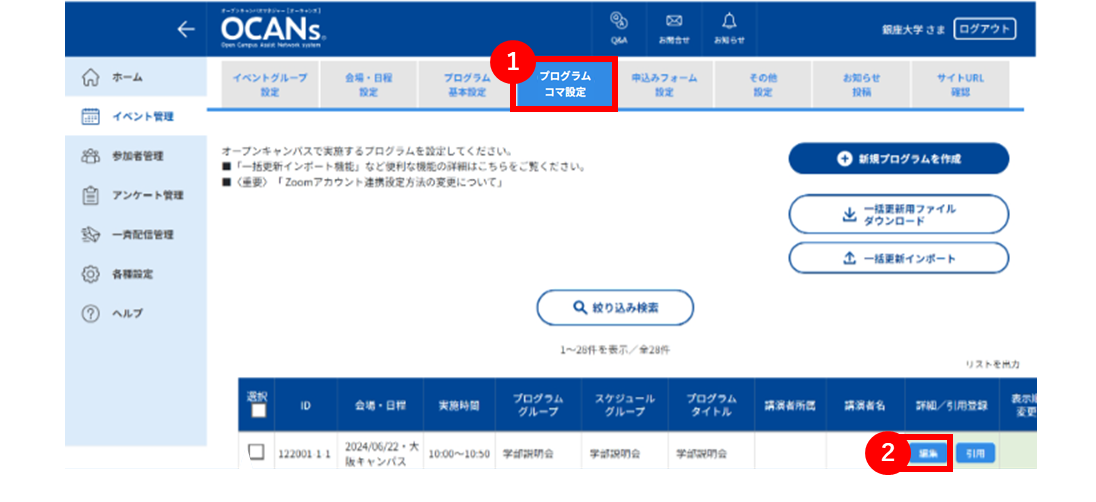The image size is (1096, 502).
Task: Switch to プログラムコマ設定 tab
Action: (565, 84)
